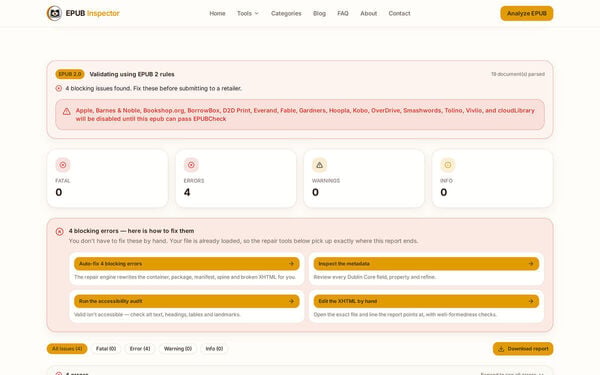600x375 pixels.
Task: Click the Warnings summary card
Action: pos(364,178)
